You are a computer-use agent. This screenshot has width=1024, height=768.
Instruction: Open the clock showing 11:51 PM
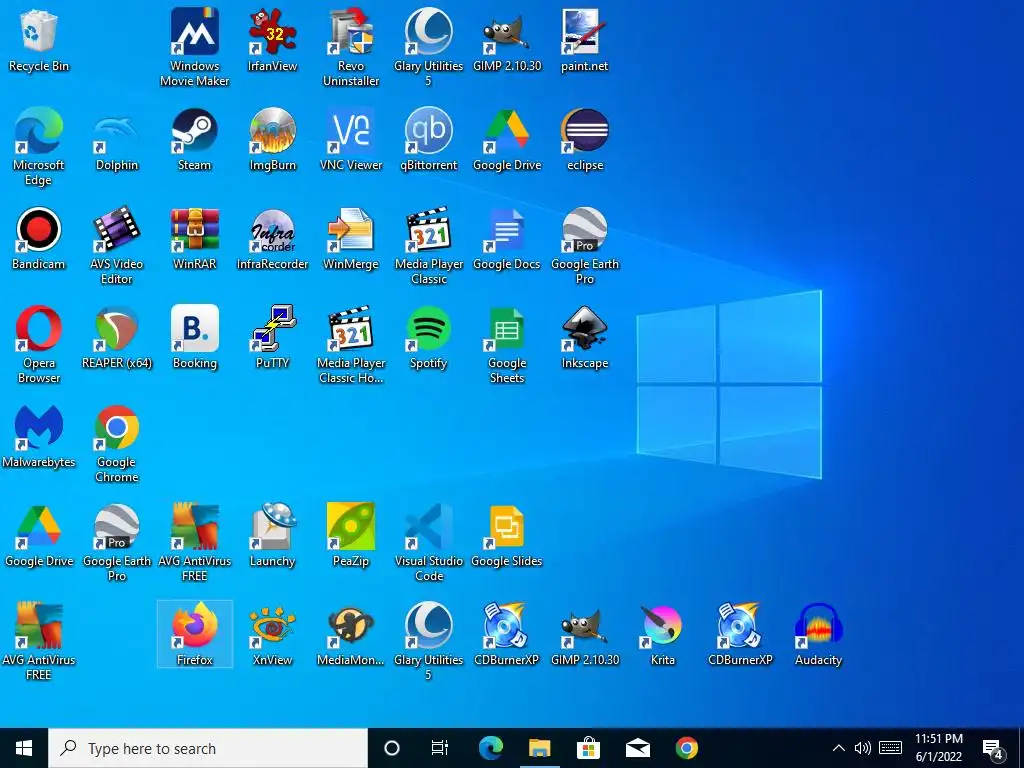(938, 748)
